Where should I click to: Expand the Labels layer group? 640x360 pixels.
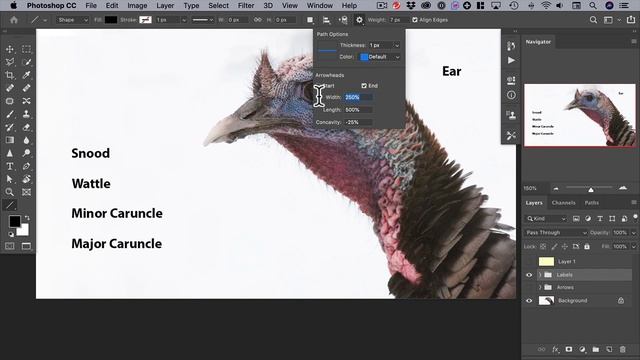click(x=540, y=275)
